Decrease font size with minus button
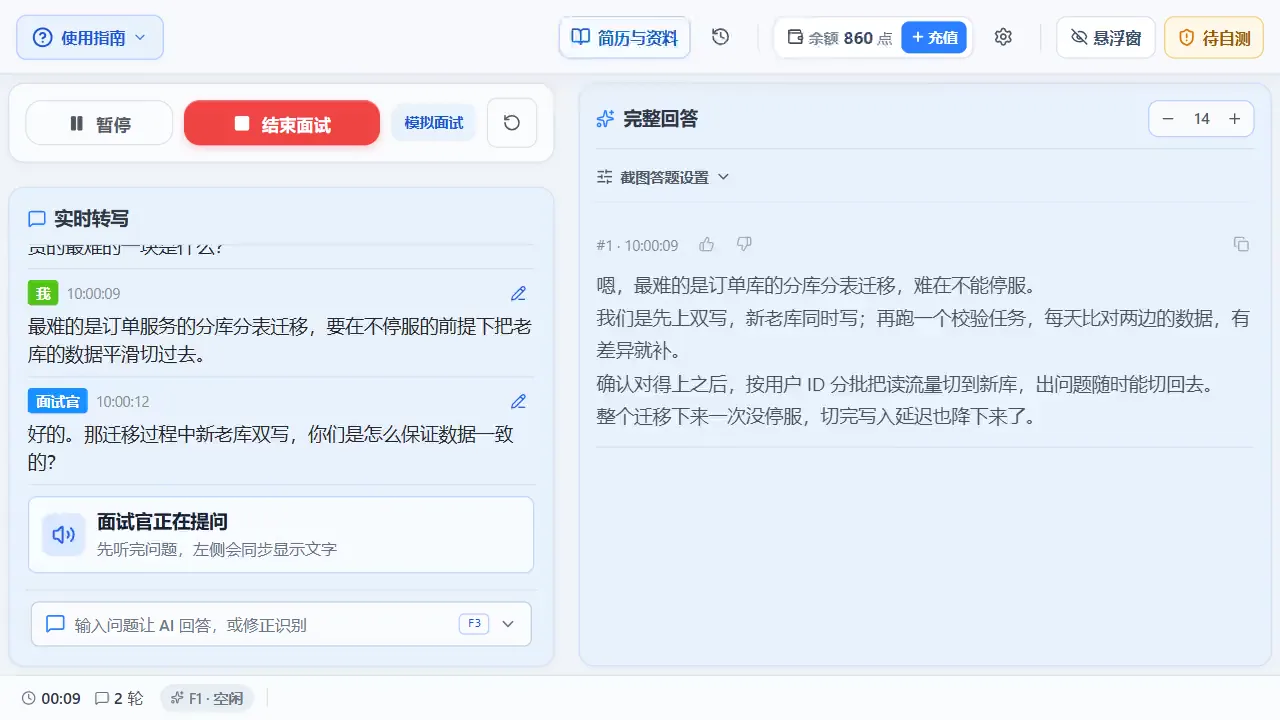 pyautogui.click(x=1168, y=119)
